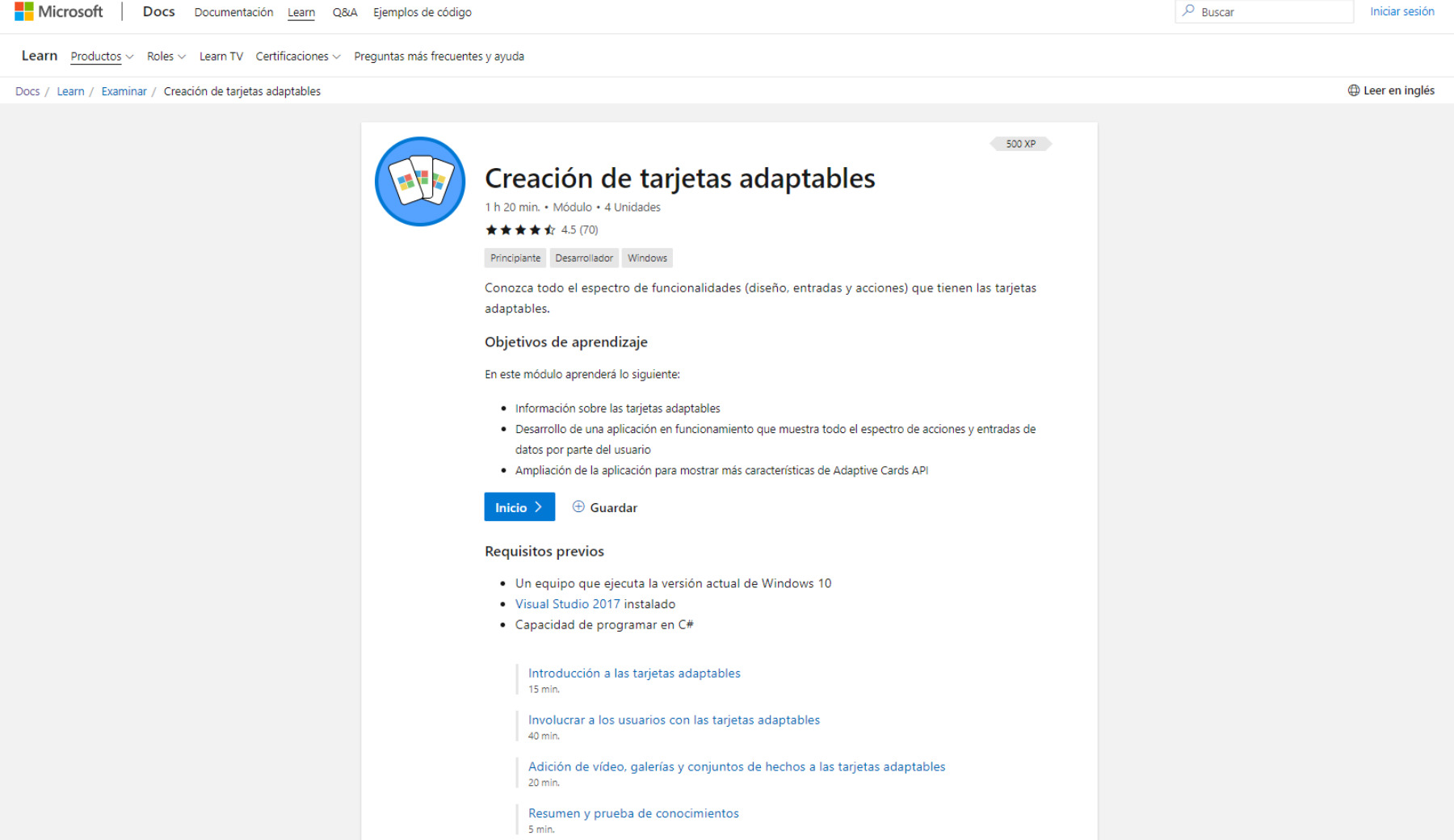Click the Inicio button
Screen dimensions: 1454x840
coord(519,506)
